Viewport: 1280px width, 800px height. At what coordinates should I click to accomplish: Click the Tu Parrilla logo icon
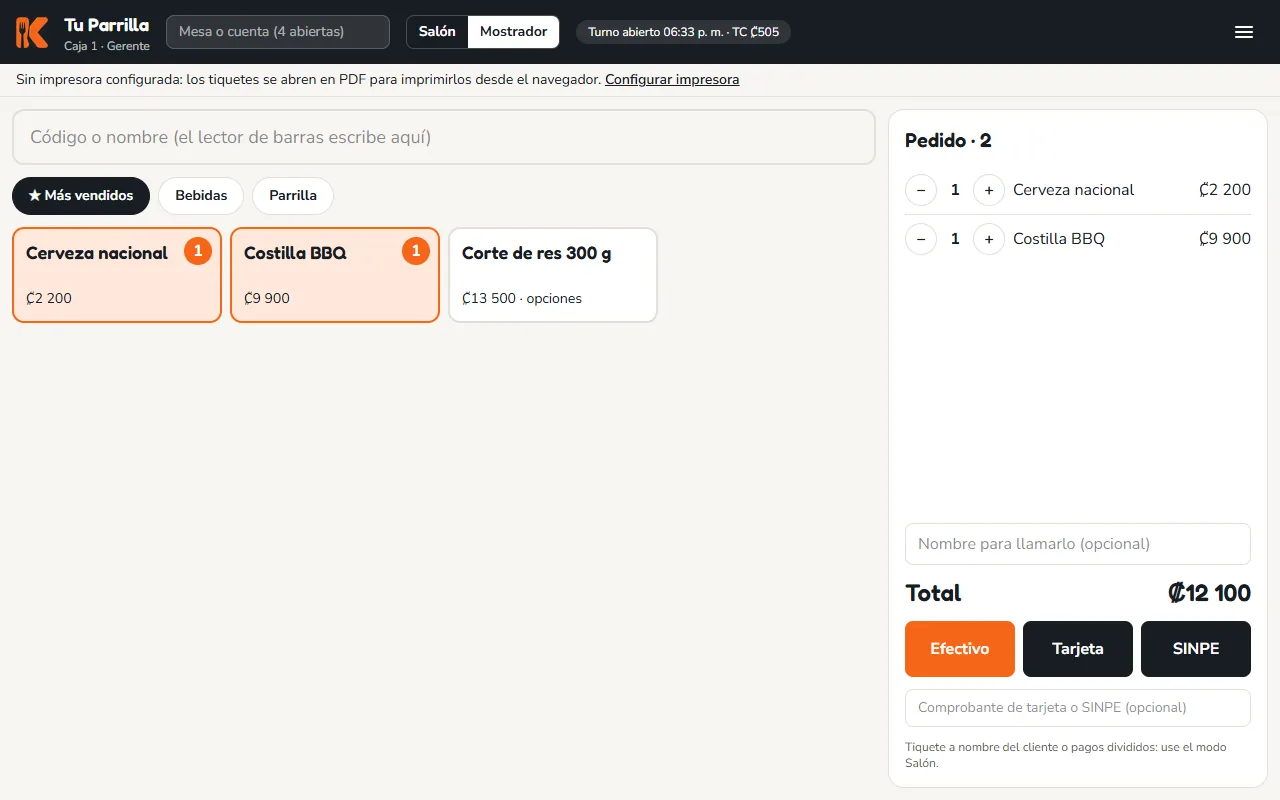(x=32, y=32)
